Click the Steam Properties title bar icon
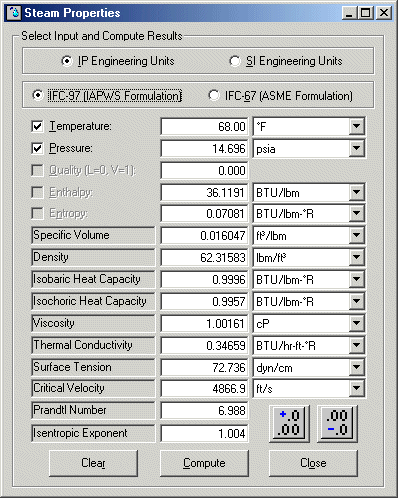This screenshot has width=398, height=498. point(14,13)
